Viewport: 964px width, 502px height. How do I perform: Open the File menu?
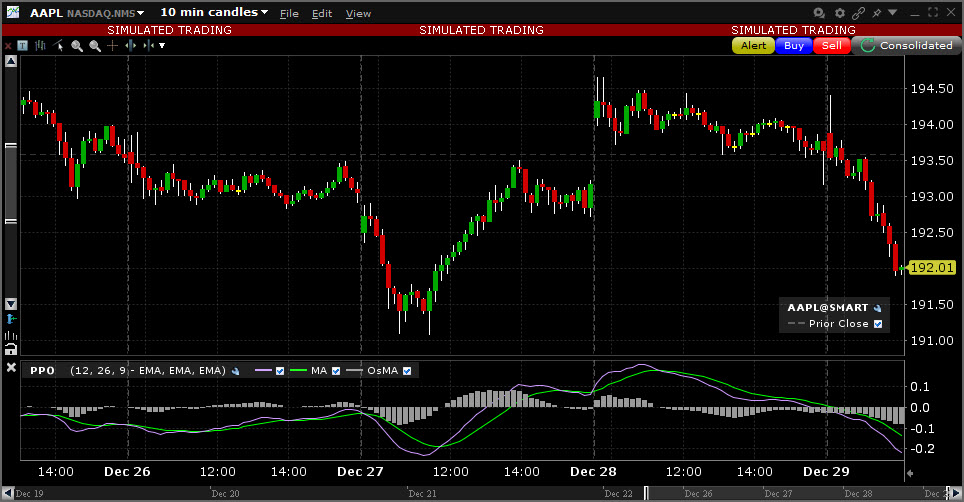289,14
